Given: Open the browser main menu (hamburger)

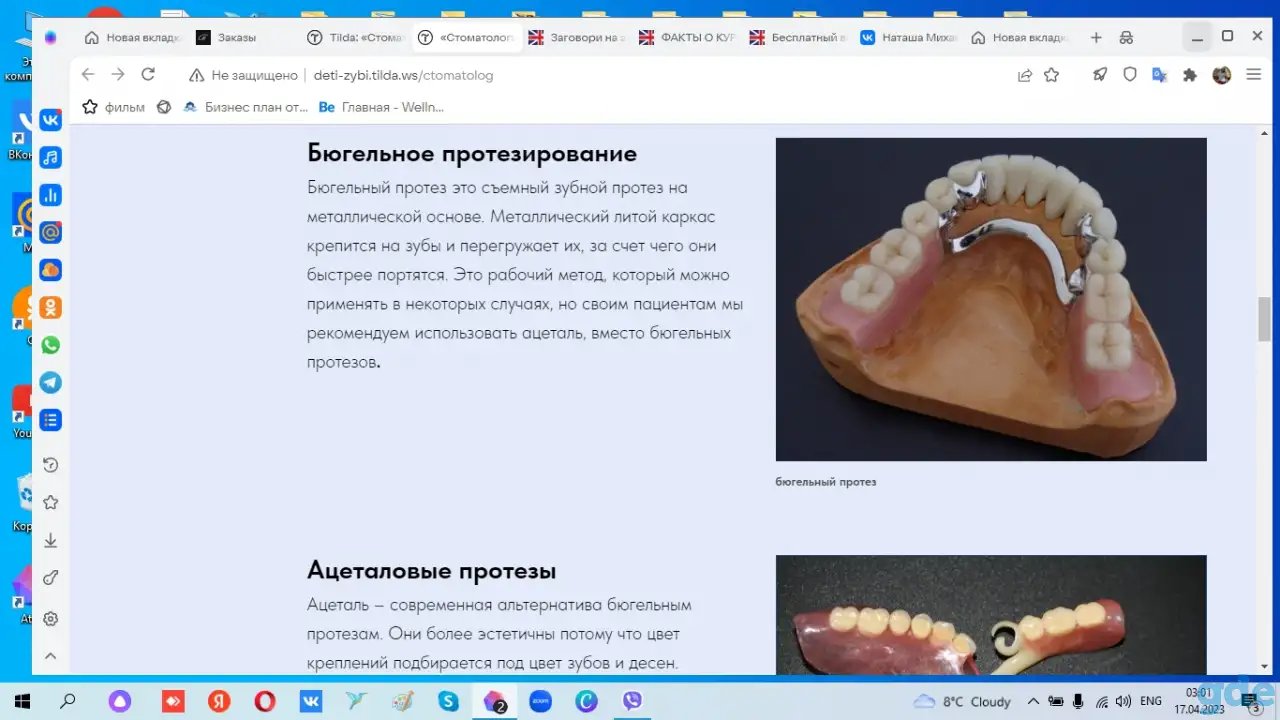Looking at the screenshot, I should point(1253,75).
